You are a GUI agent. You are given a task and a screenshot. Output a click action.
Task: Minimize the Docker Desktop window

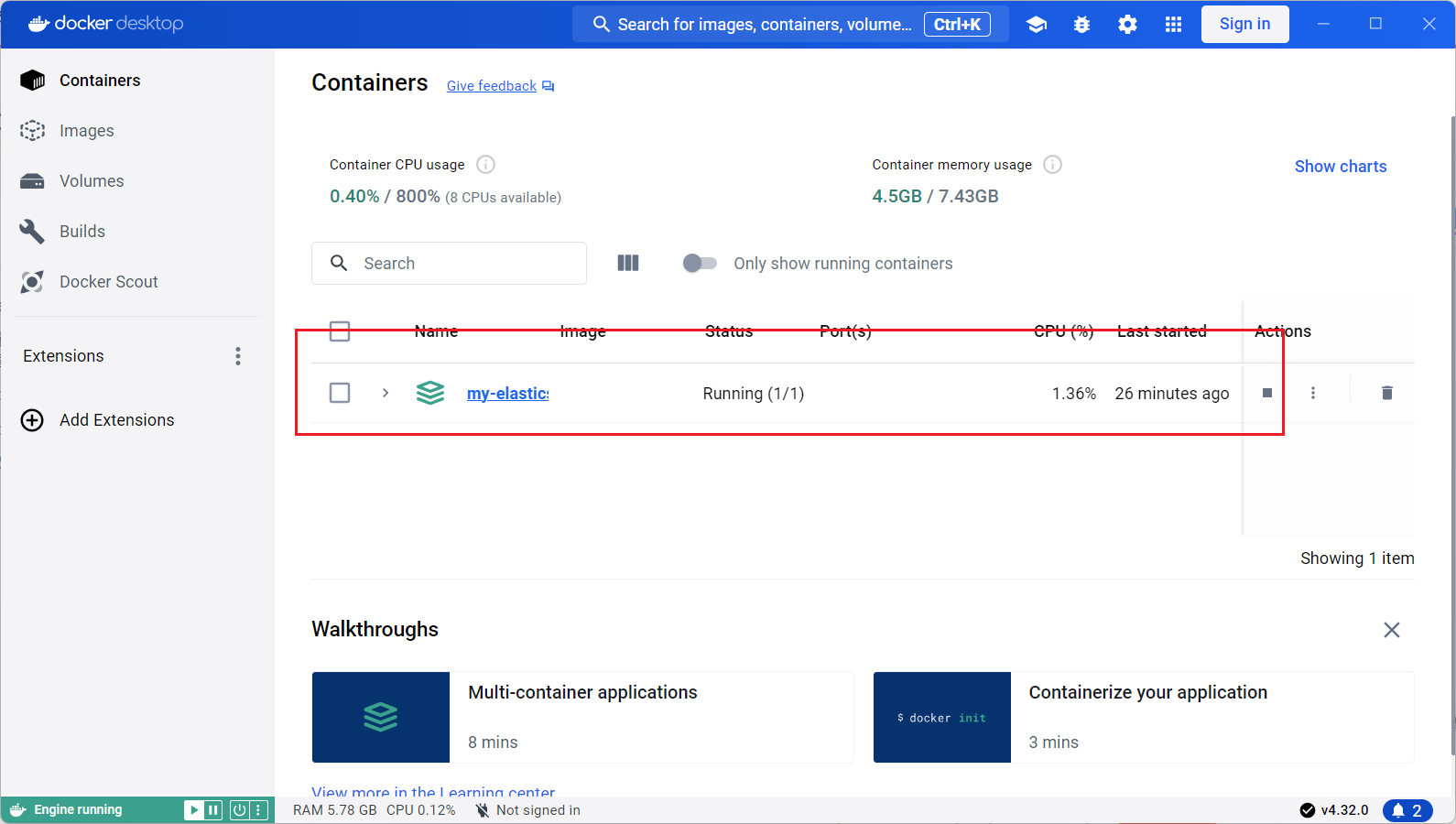(x=1323, y=24)
